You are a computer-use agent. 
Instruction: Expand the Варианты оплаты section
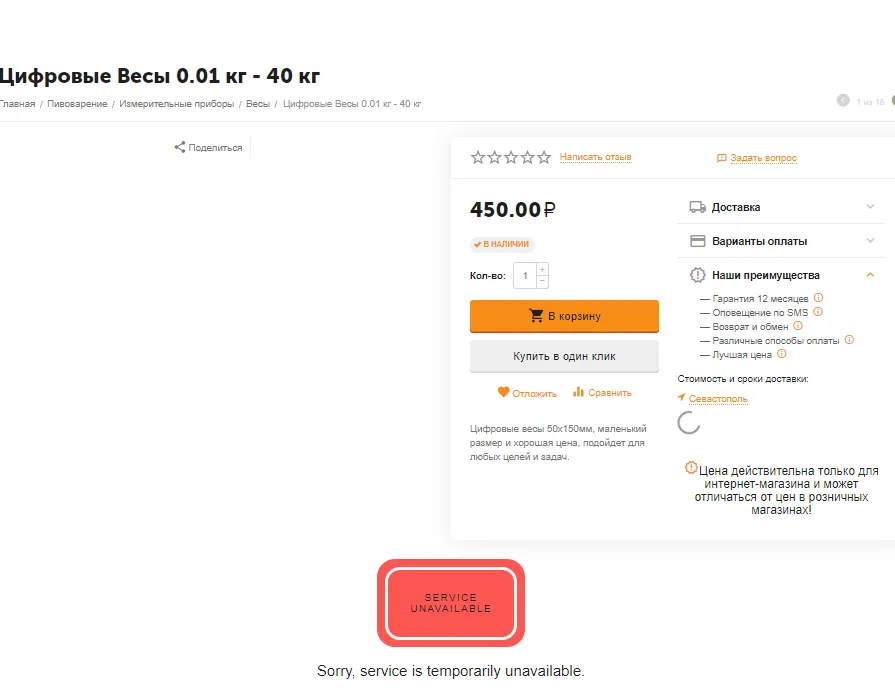[781, 241]
